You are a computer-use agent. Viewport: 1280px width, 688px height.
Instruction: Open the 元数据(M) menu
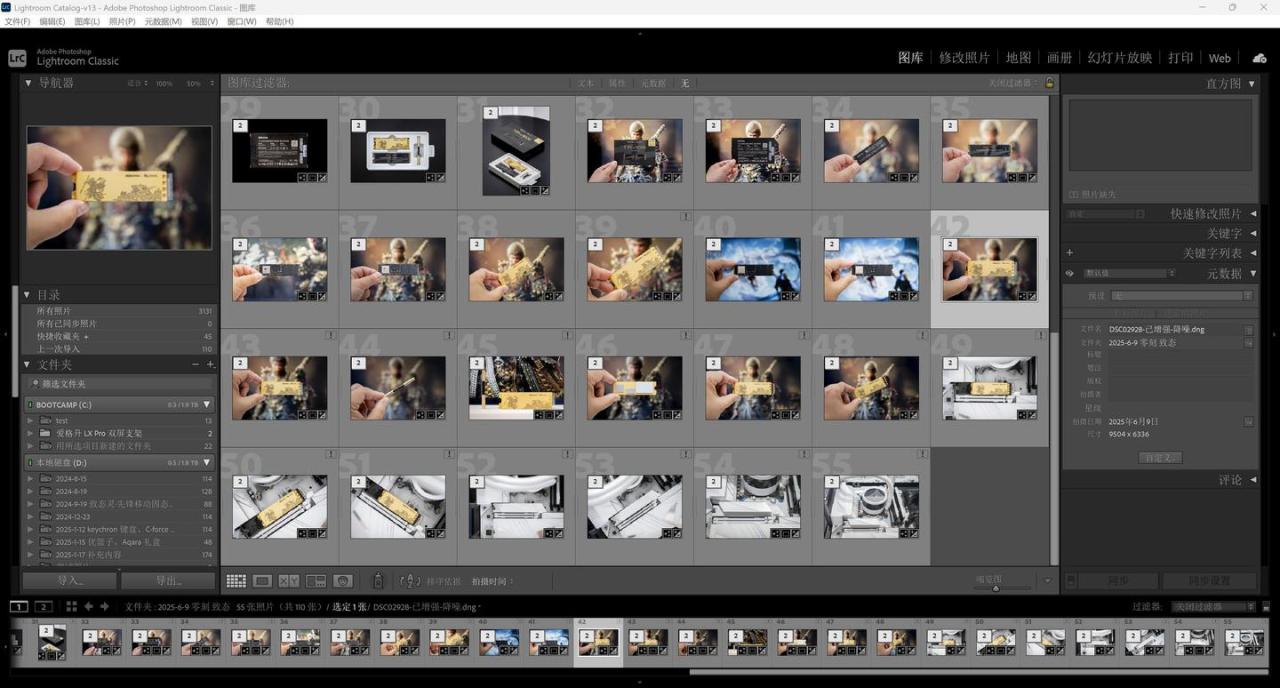click(x=163, y=21)
